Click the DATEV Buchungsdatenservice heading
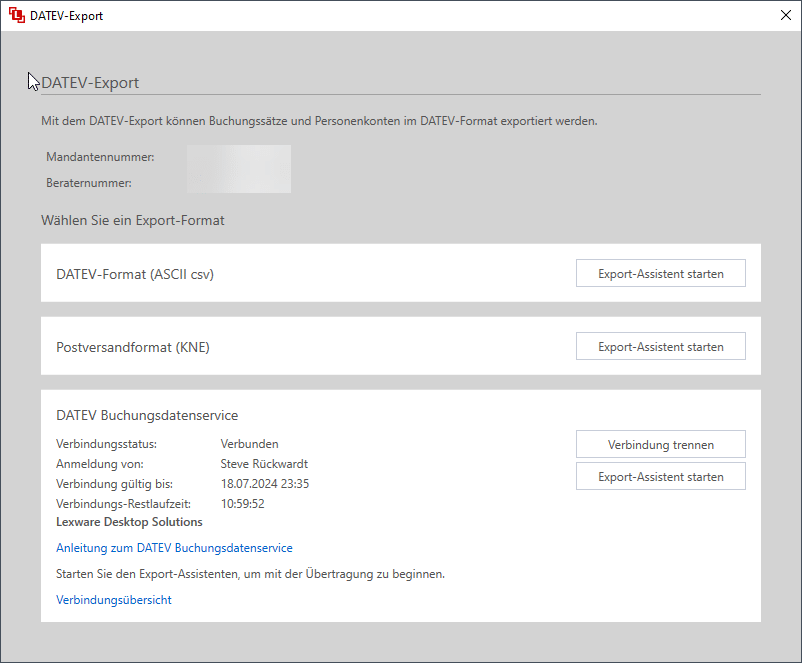The width and height of the screenshot is (802, 663). point(147,415)
